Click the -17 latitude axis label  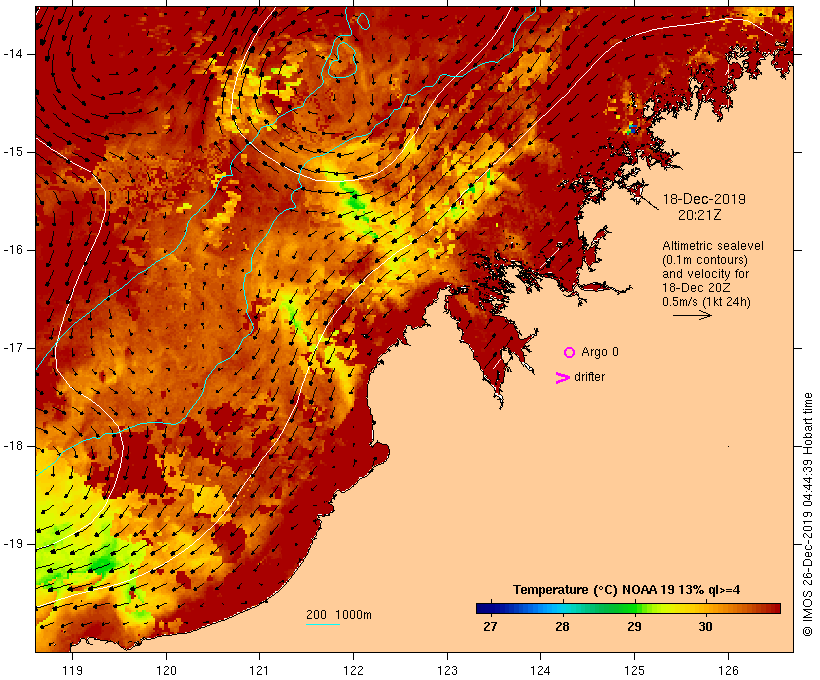pyautogui.click(x=13, y=348)
